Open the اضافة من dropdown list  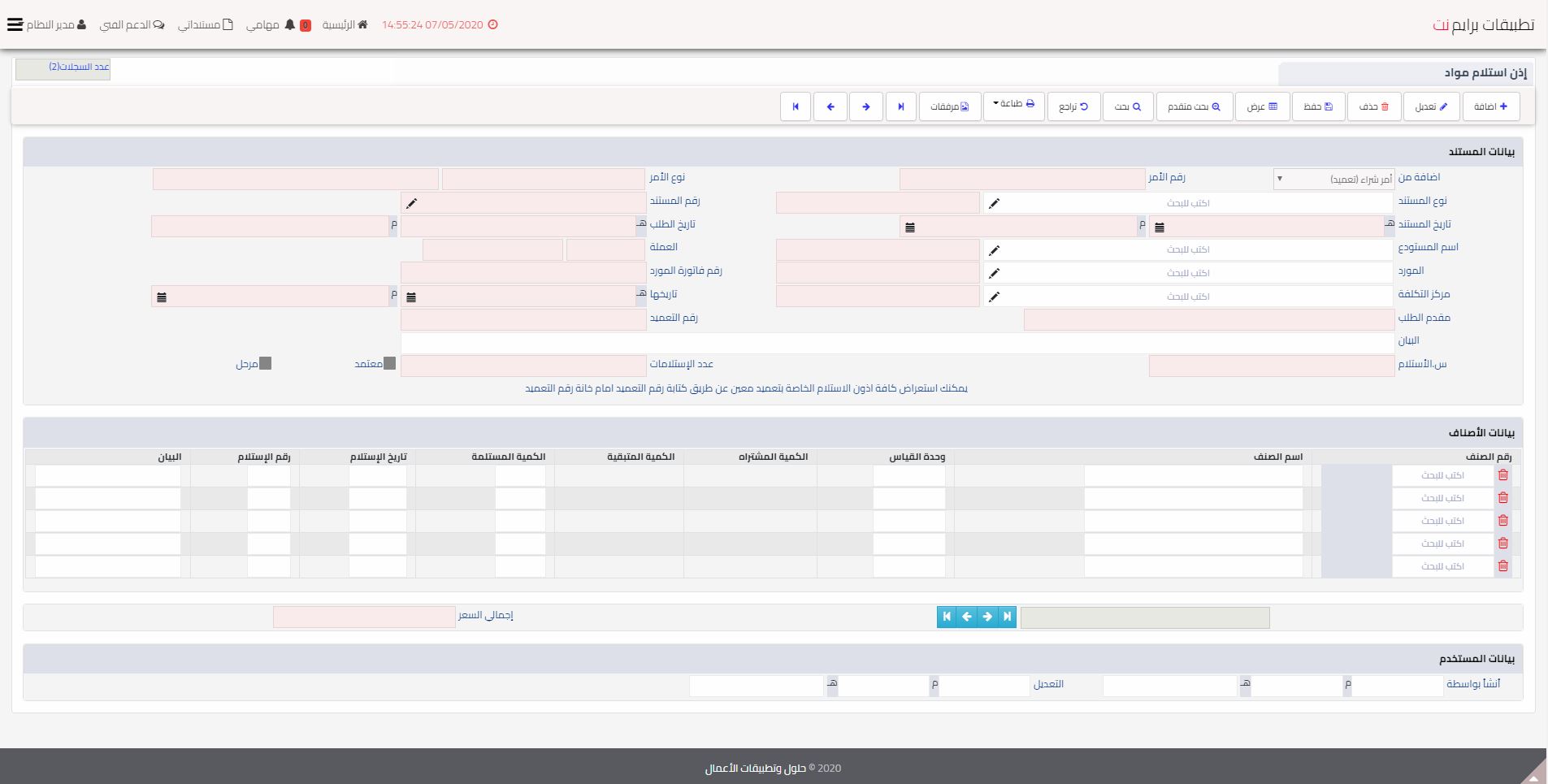1333,179
